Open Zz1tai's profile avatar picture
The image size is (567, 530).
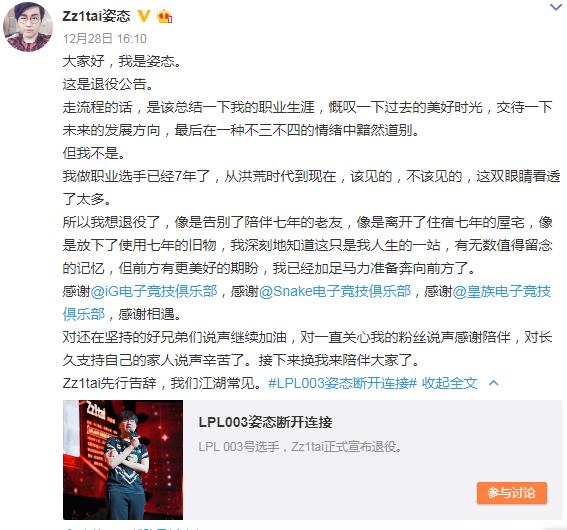[x=28, y=27]
